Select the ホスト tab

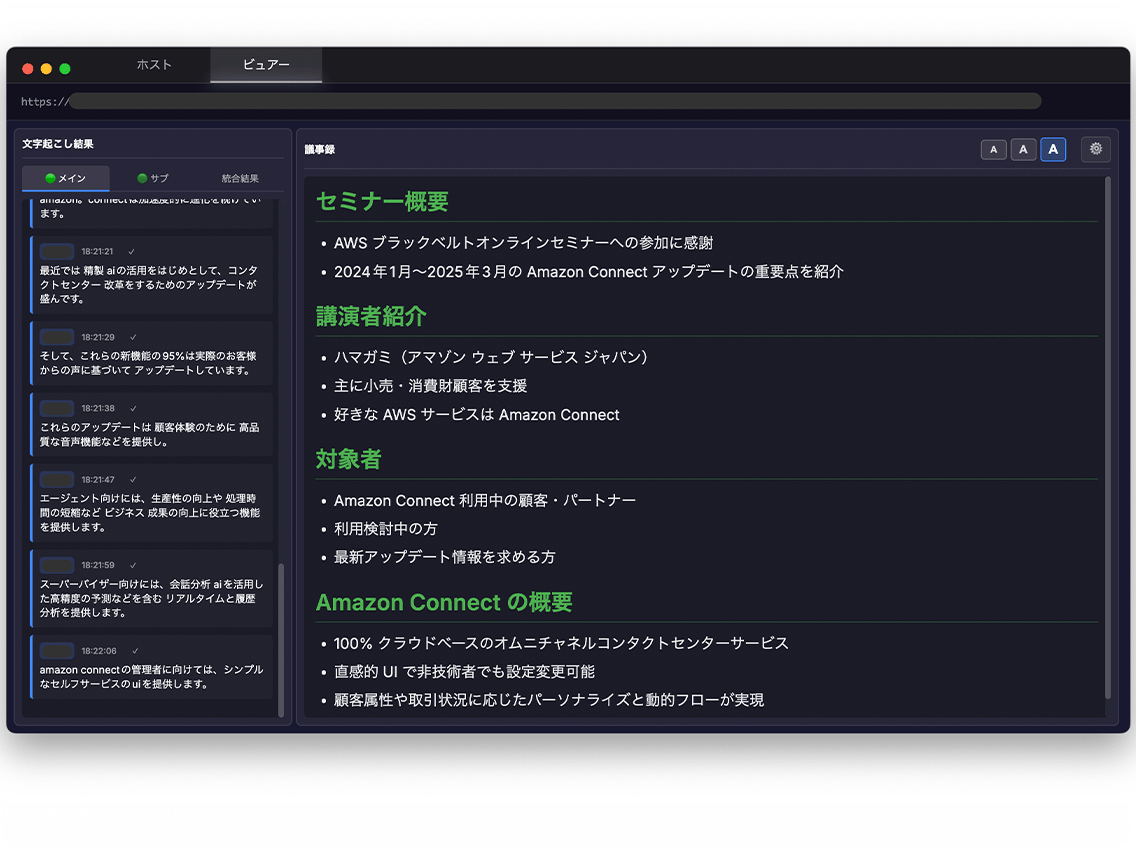[x=154, y=65]
